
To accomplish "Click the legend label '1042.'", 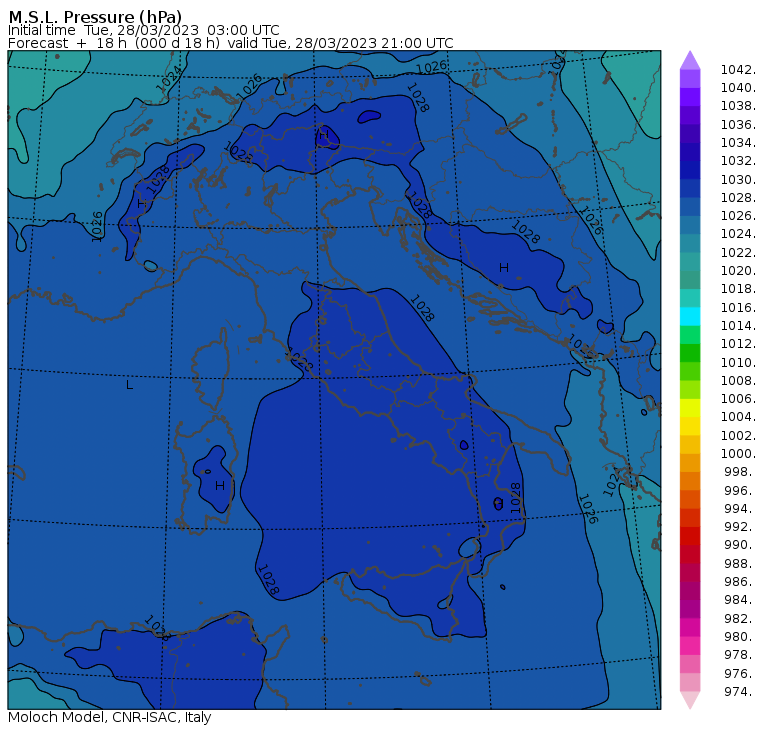I will tap(738, 70).
